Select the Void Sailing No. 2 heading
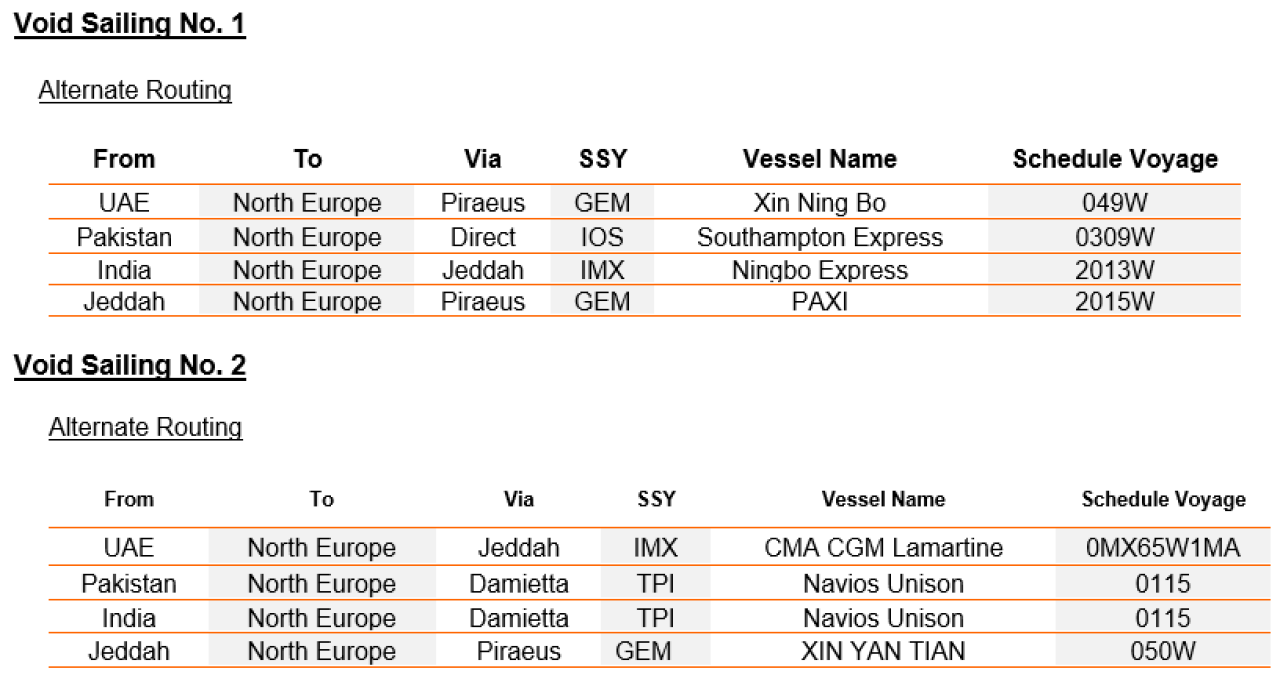 point(130,366)
